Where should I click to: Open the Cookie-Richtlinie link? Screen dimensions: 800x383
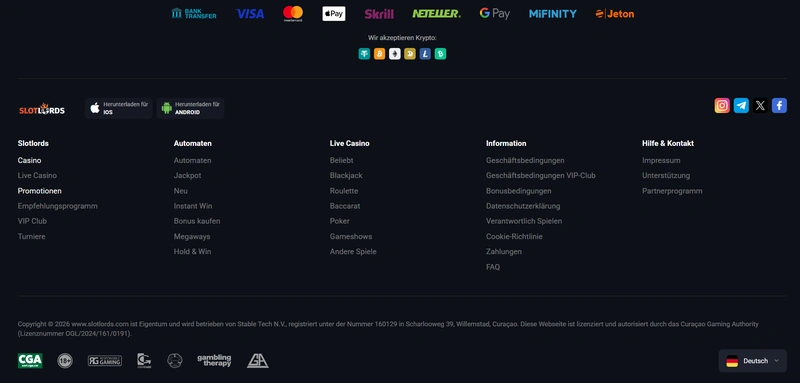click(514, 237)
